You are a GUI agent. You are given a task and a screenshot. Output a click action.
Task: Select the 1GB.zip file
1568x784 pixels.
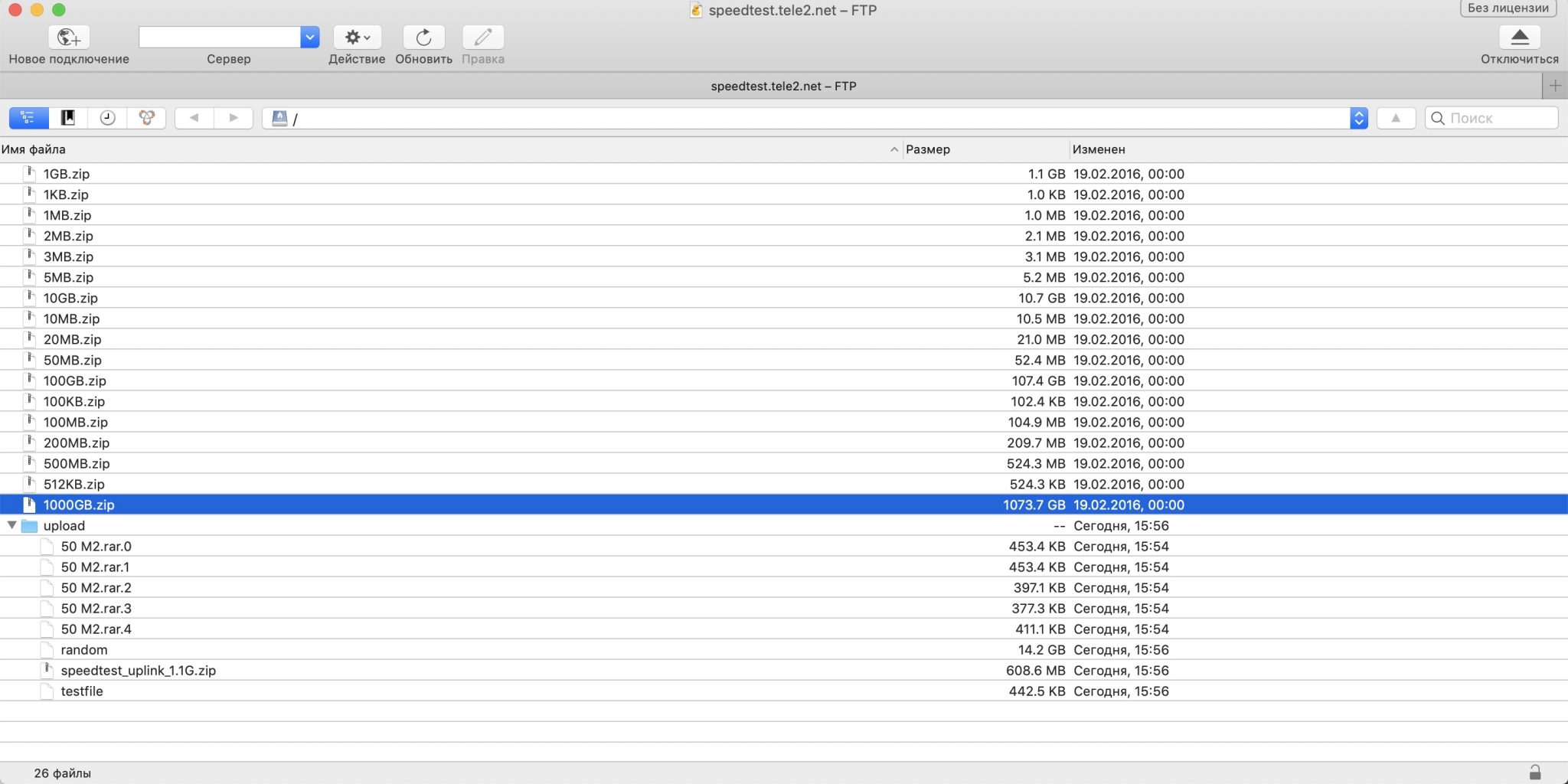(x=784, y=174)
